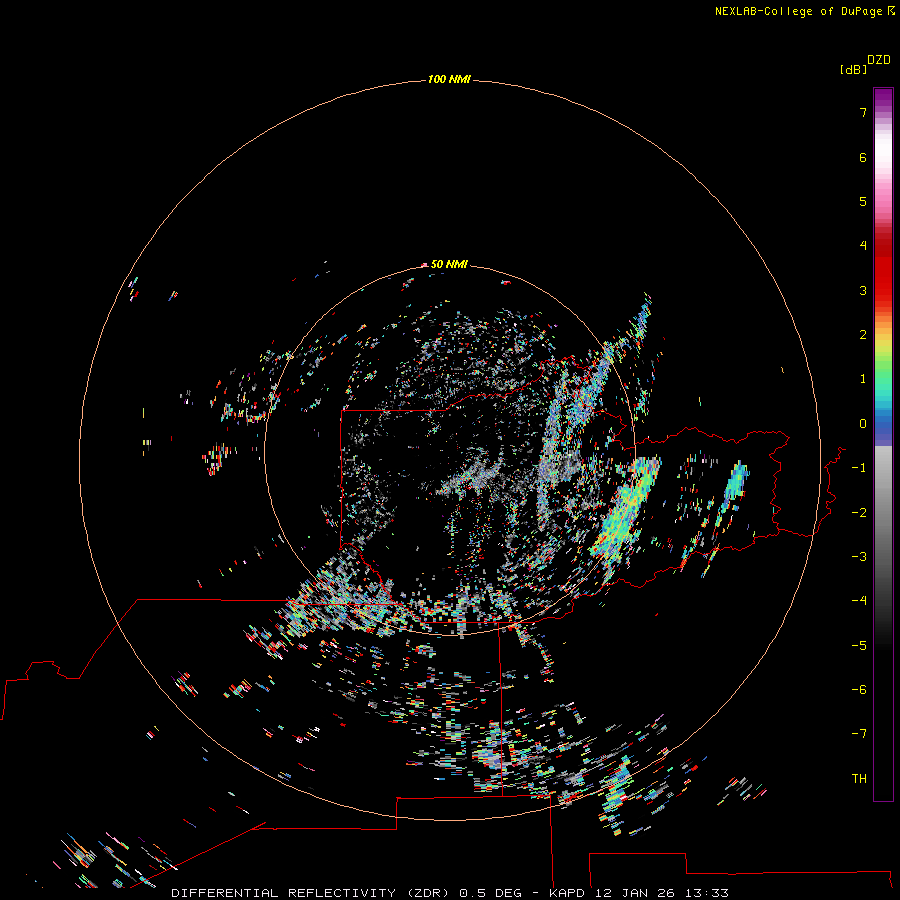The image size is (900, 900).
Task: Click the 50 NMI range ring label
Action: tap(449, 264)
